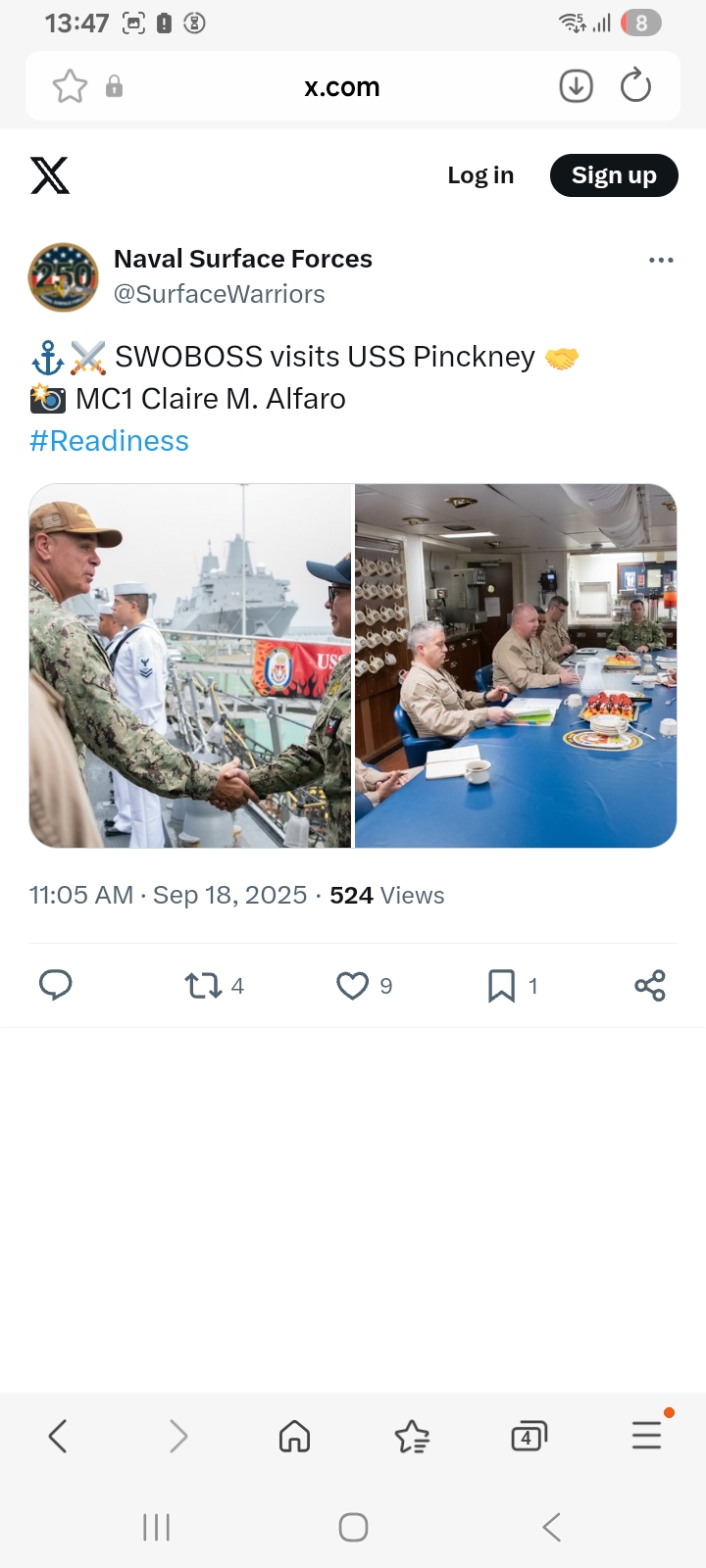Go back using browser back arrow

[x=58, y=1437]
